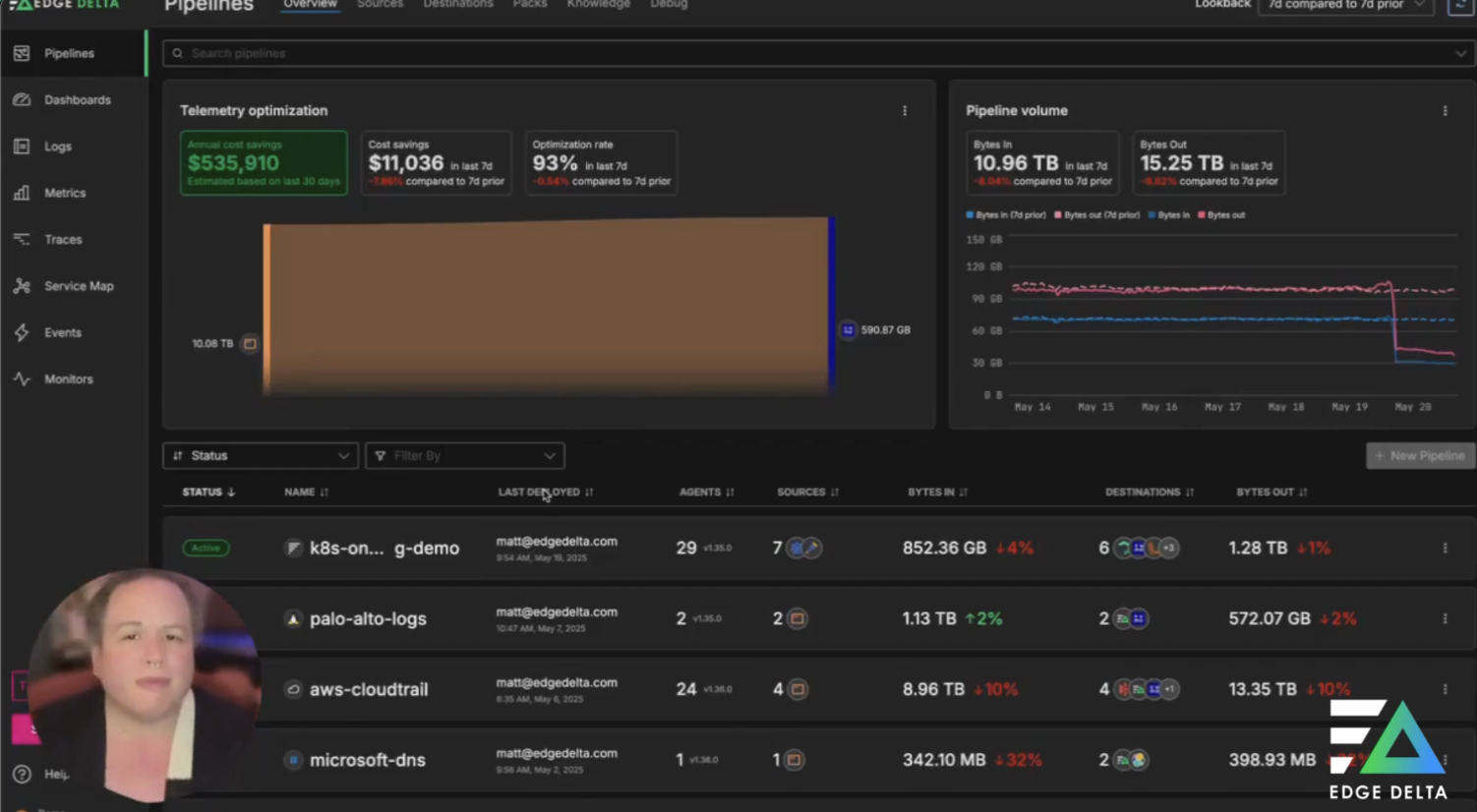Open the Telemetry optimization card options menu

(904, 111)
